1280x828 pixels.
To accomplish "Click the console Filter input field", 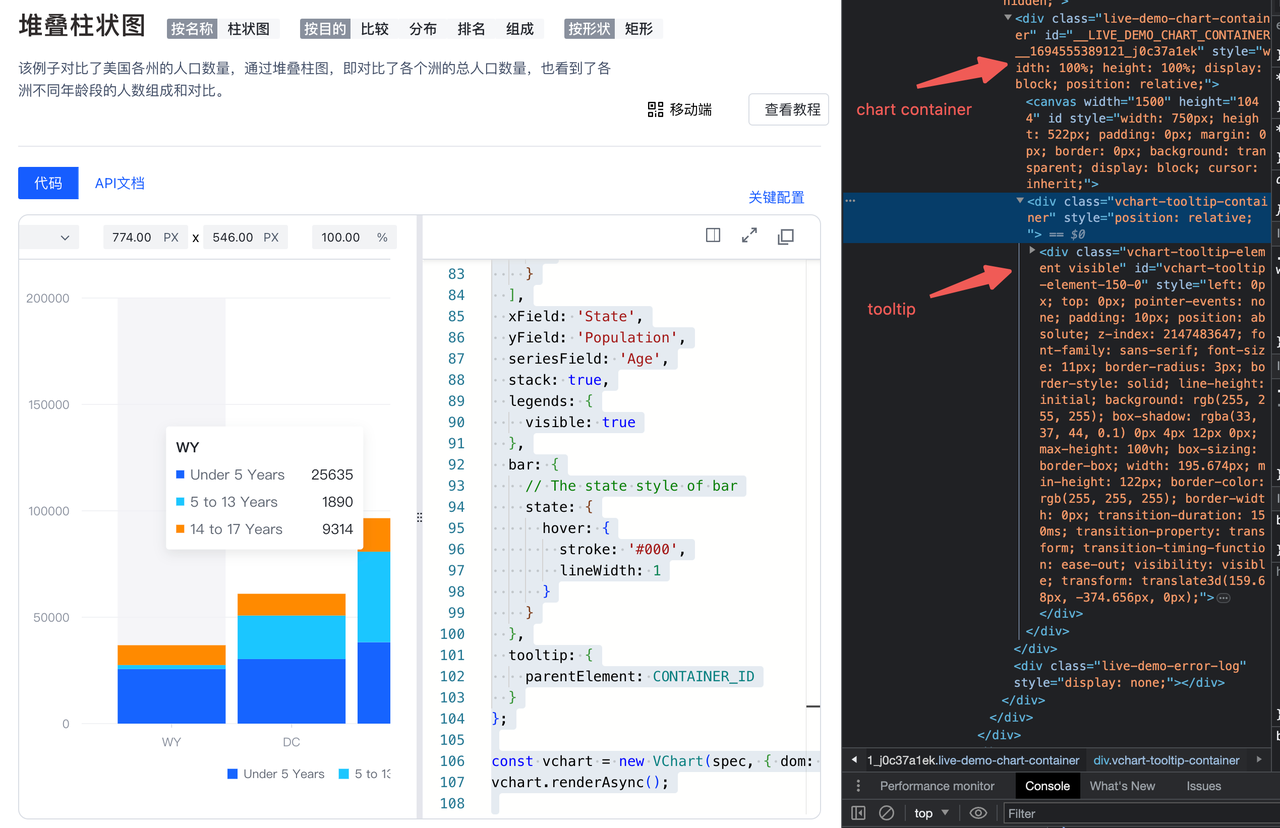I will tap(1130, 813).
